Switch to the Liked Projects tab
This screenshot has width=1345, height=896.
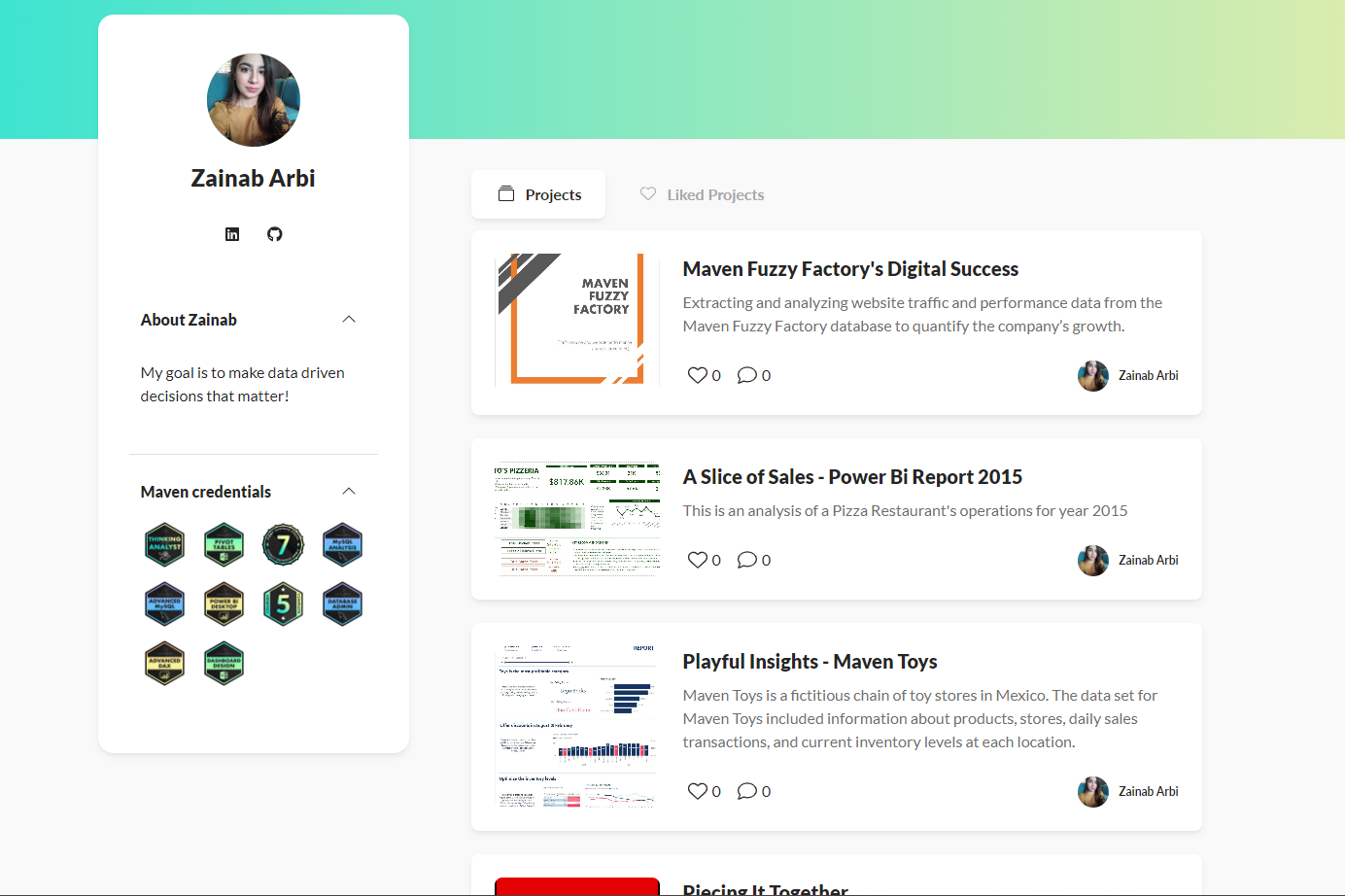pos(702,194)
